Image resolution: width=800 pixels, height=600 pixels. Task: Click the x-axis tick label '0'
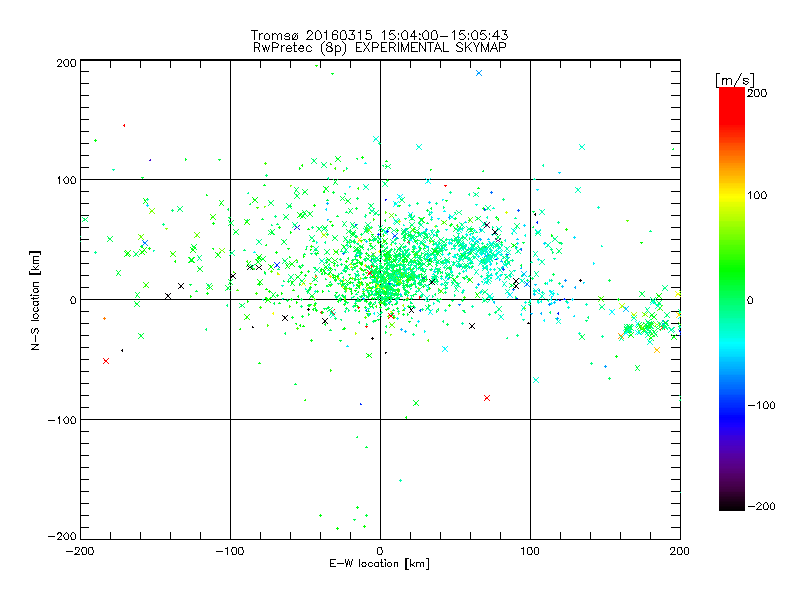(380, 551)
